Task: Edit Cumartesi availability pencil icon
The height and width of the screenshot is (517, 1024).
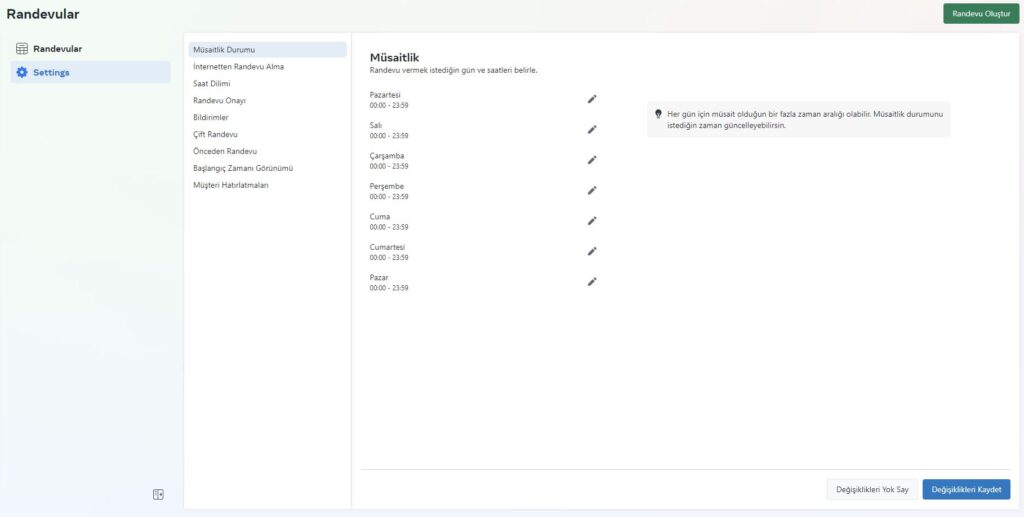Action: click(592, 251)
